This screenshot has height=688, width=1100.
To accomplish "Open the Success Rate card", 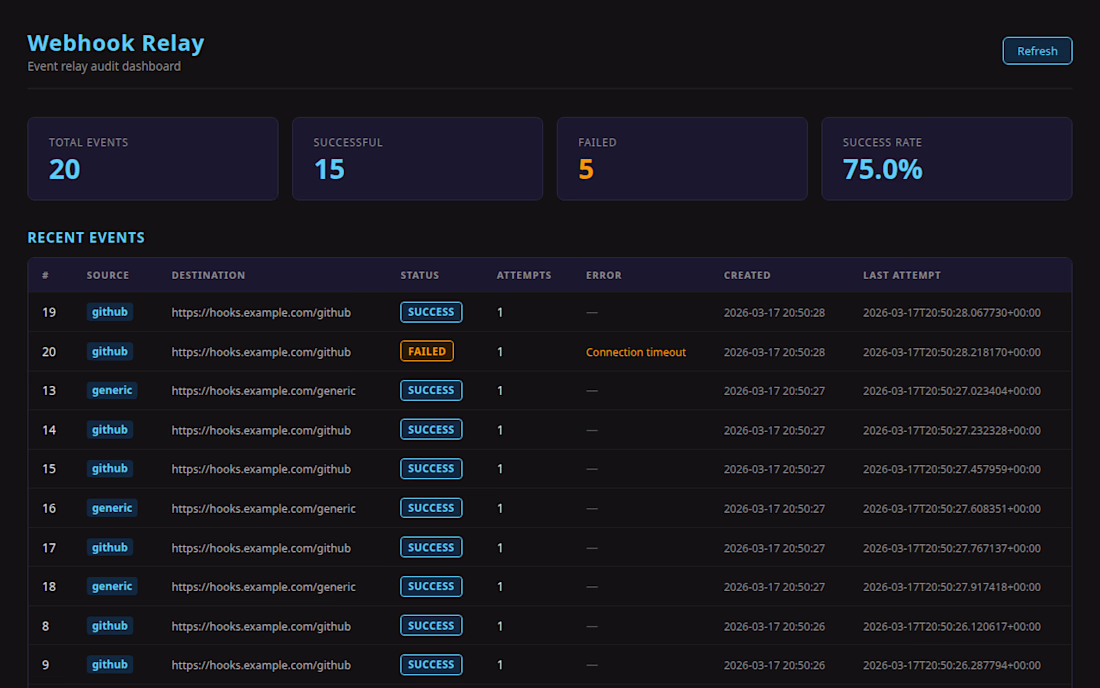I will pyautogui.click(x=946, y=159).
